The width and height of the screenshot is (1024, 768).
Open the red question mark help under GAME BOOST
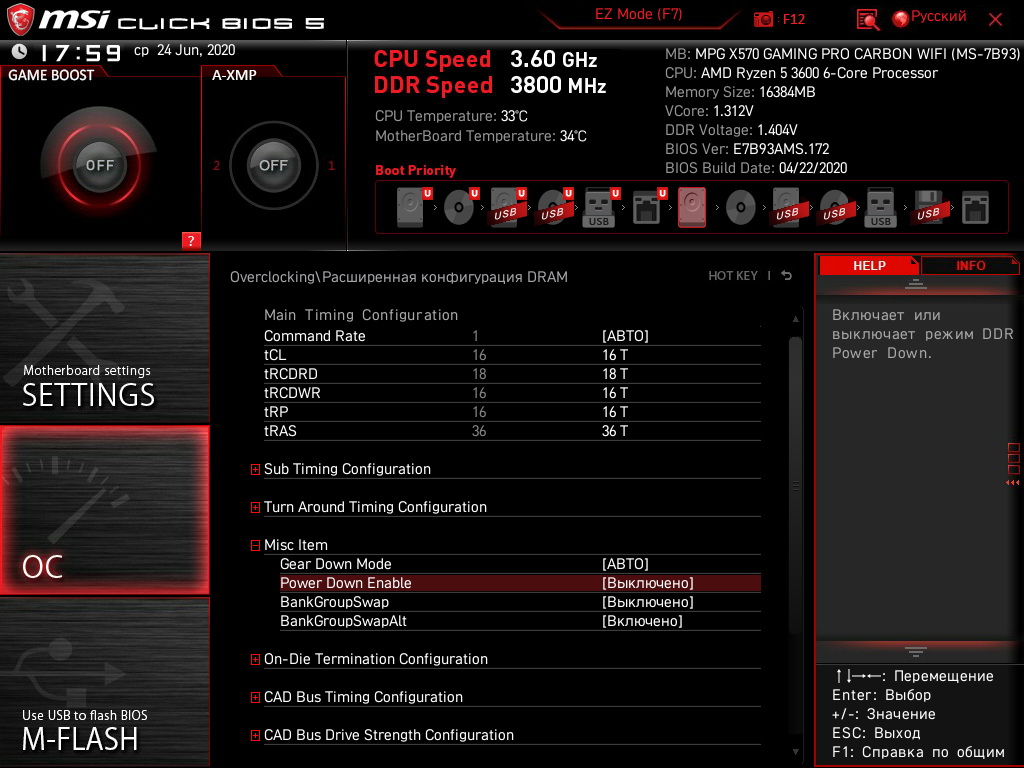click(x=191, y=240)
